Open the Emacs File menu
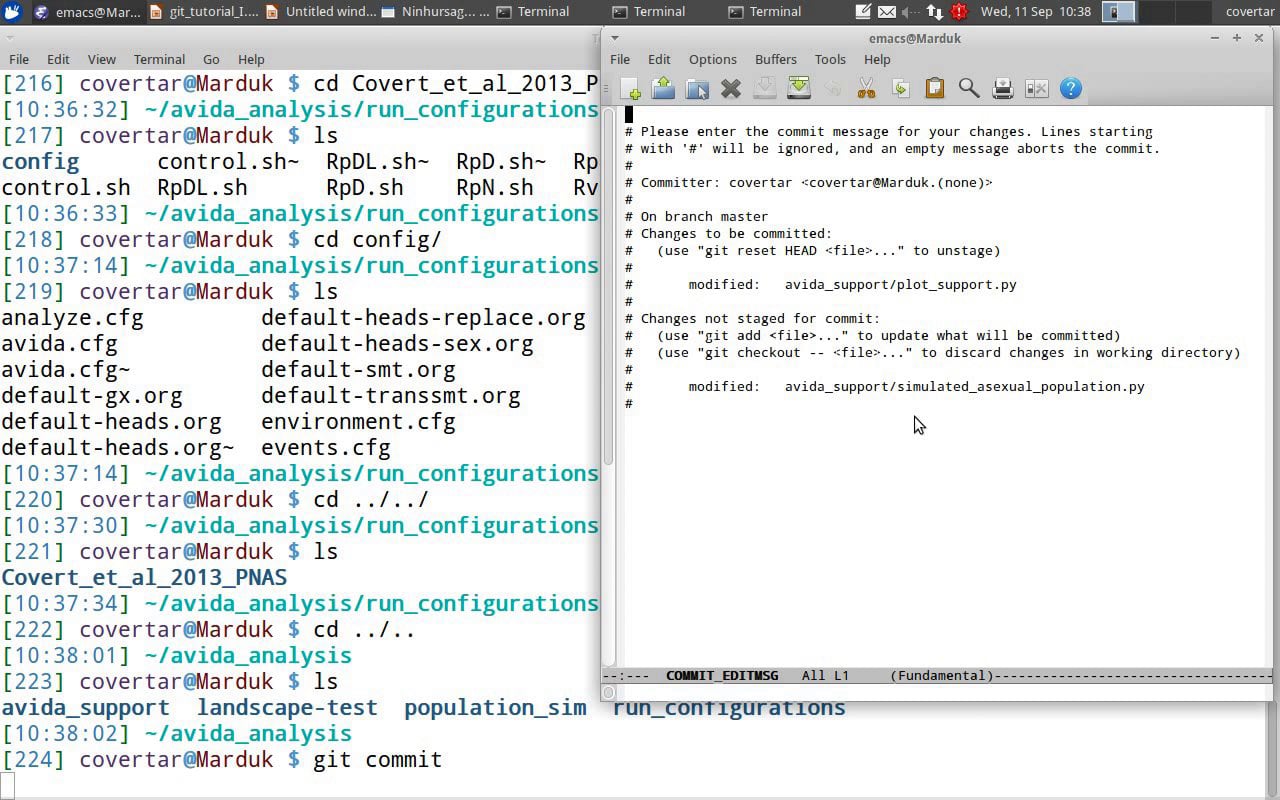The image size is (1280, 800). 620,59
